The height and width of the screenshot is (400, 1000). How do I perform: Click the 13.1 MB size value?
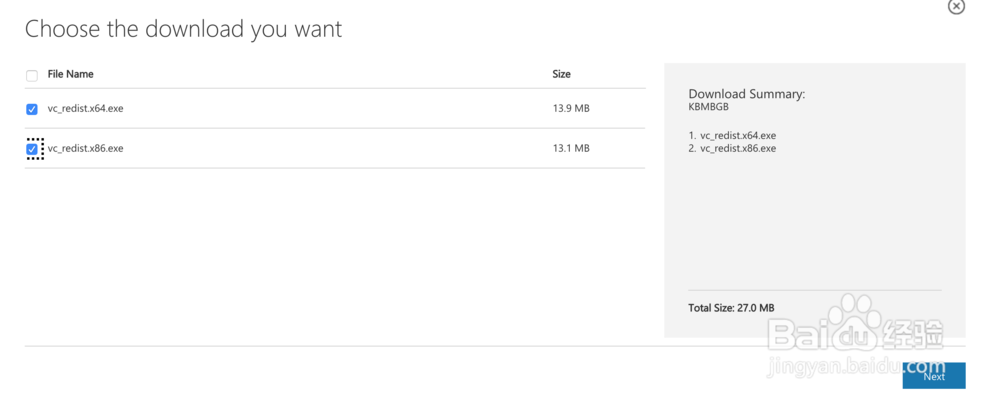tap(570, 148)
